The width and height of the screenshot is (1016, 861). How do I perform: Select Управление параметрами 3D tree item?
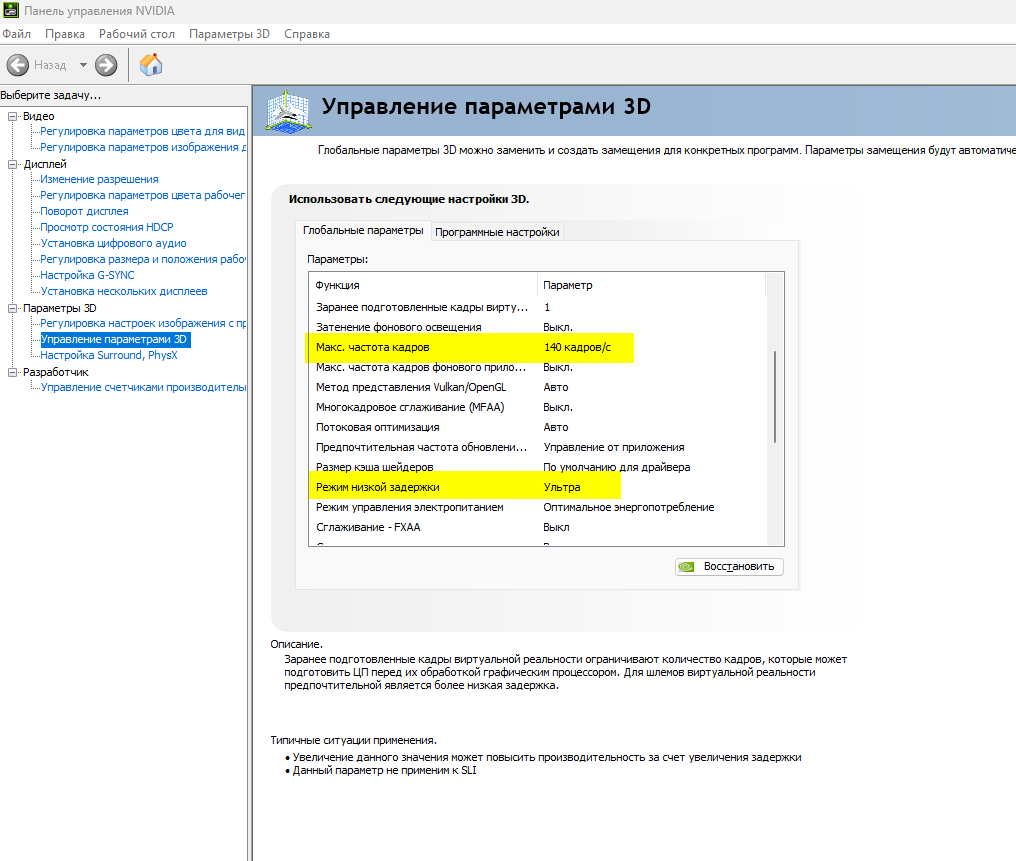coord(115,339)
